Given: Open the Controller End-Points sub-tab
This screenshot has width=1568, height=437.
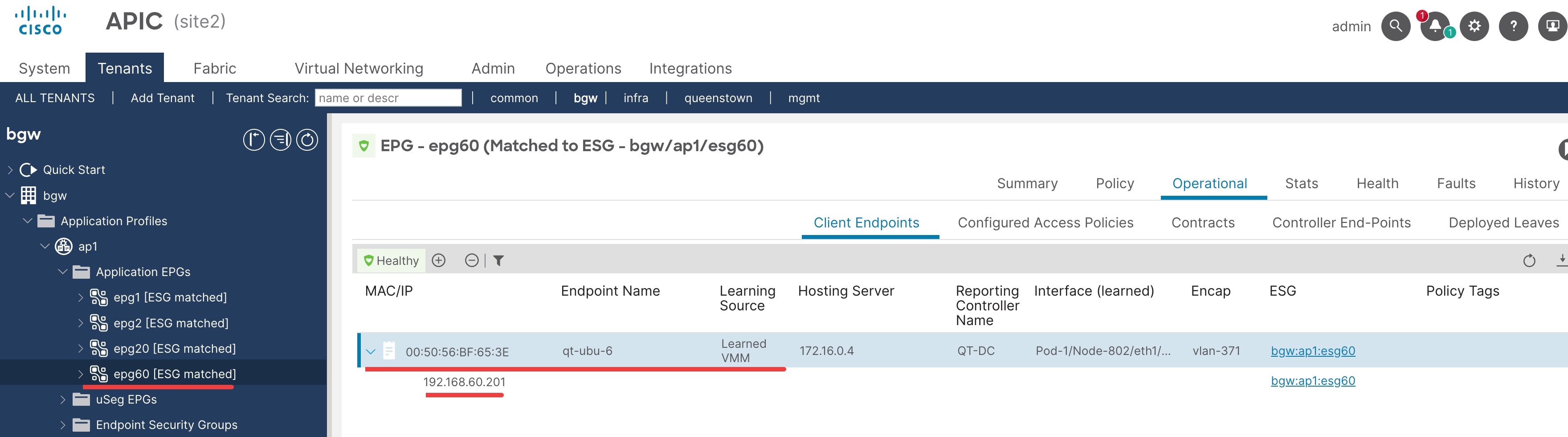Looking at the screenshot, I should (x=1341, y=223).
